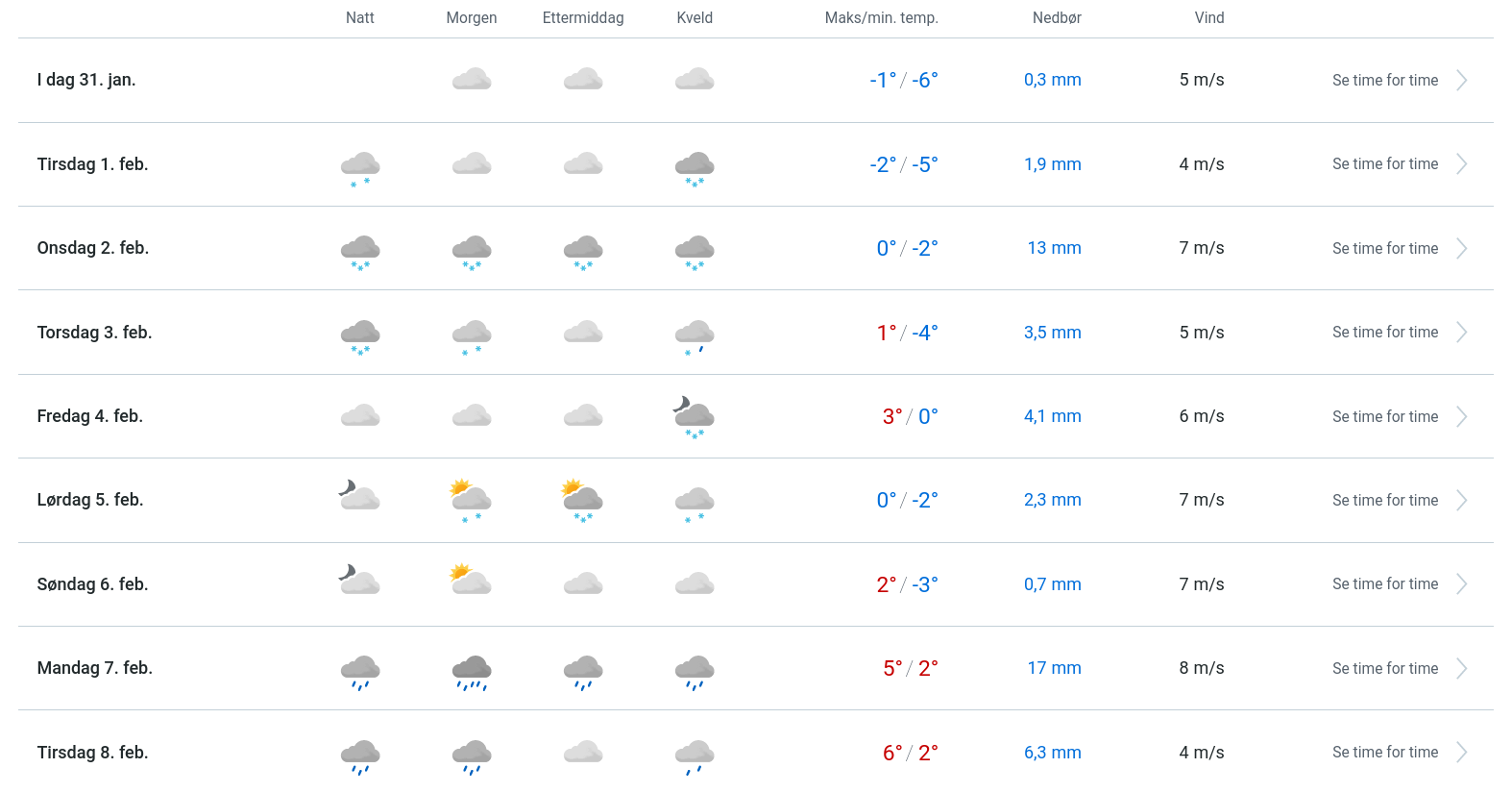Image resolution: width=1512 pixels, height=793 pixels.
Task: Open 'Se time for time' for Tirsdag 8. feb.
Action: (1384, 753)
